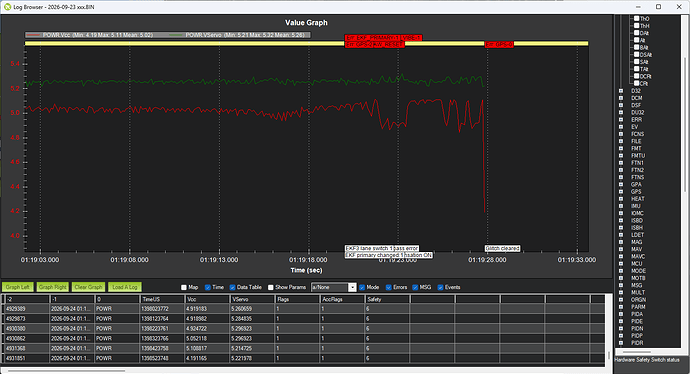Uncheck the MSG display checkbox
Viewport: 690px width, 374px height.
[415, 287]
